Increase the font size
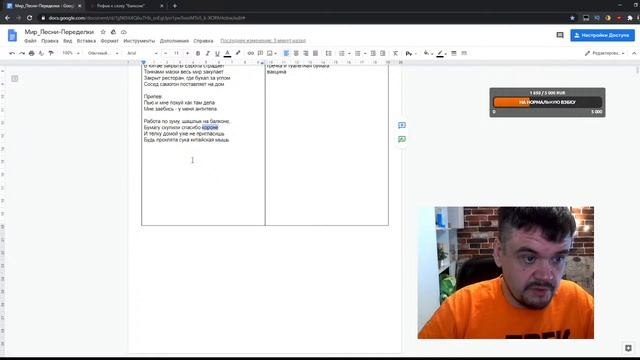 (x=187, y=53)
